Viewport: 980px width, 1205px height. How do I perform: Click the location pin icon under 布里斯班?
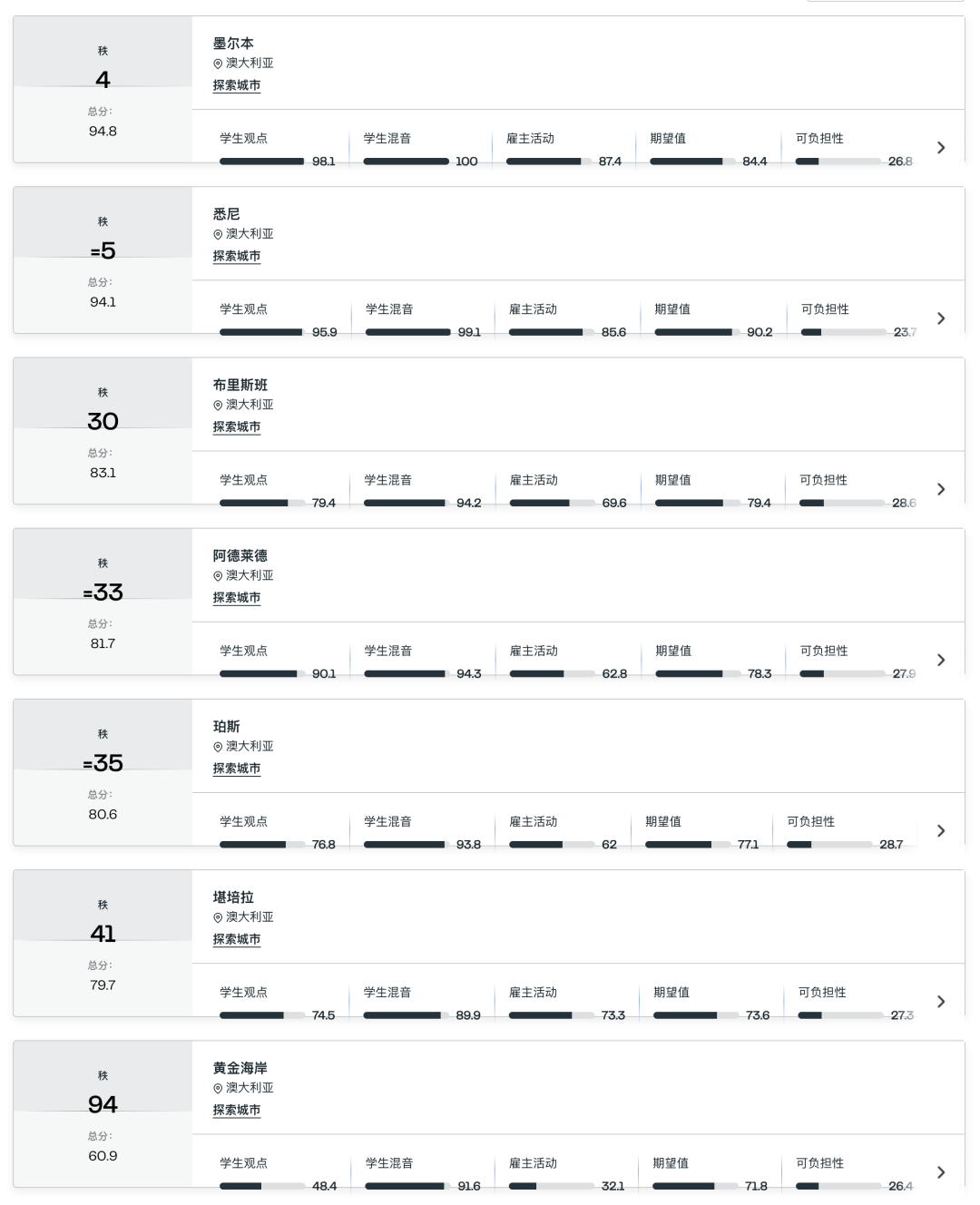(x=218, y=406)
